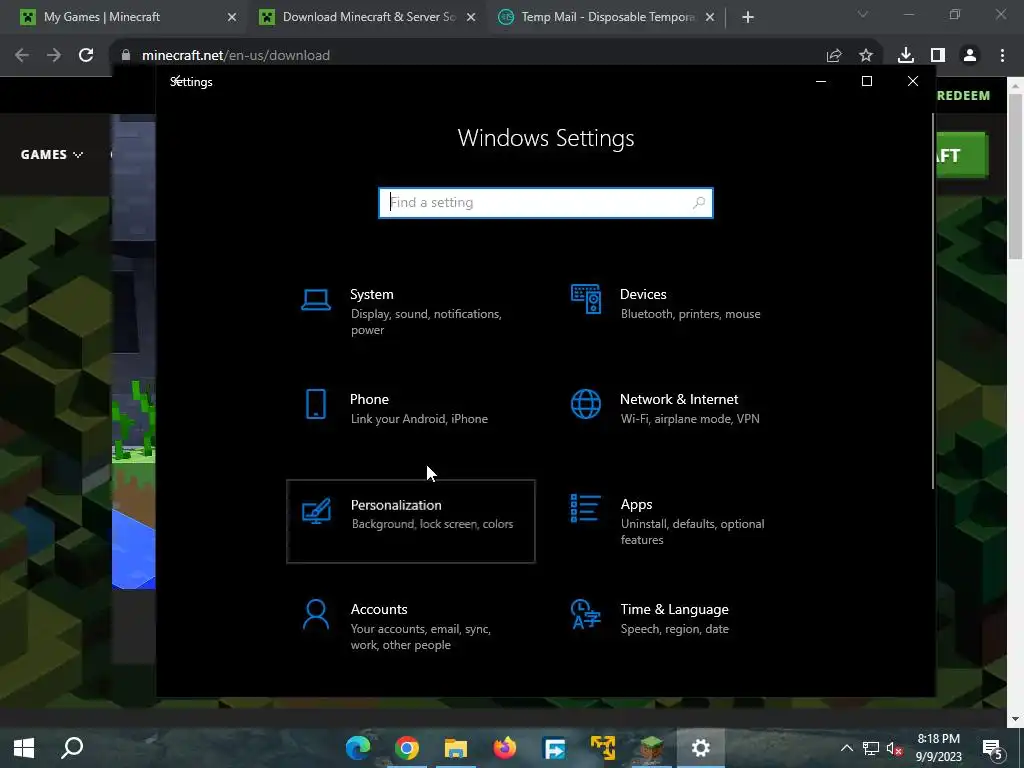
Task: Open System settings laptop icon
Action: (x=315, y=300)
